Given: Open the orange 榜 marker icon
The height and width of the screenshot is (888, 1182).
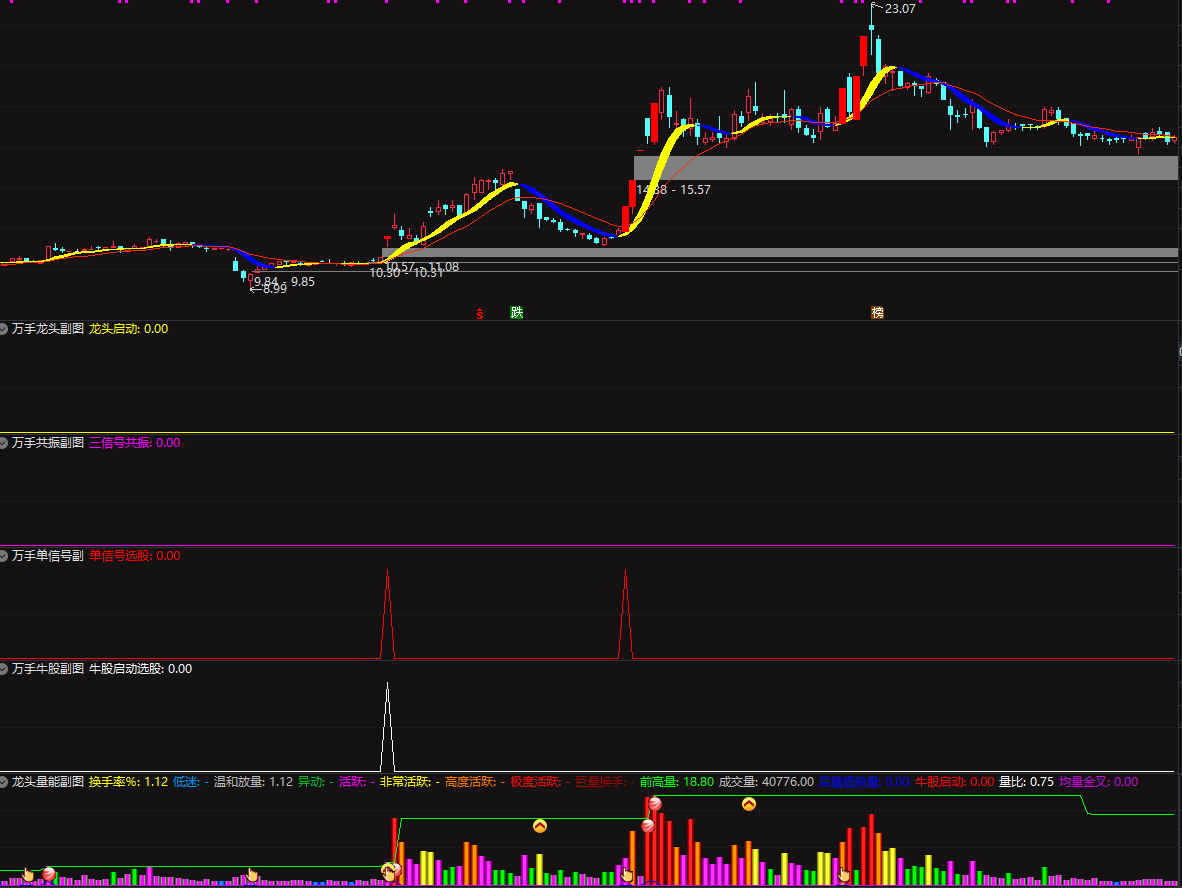Looking at the screenshot, I should tap(877, 312).
